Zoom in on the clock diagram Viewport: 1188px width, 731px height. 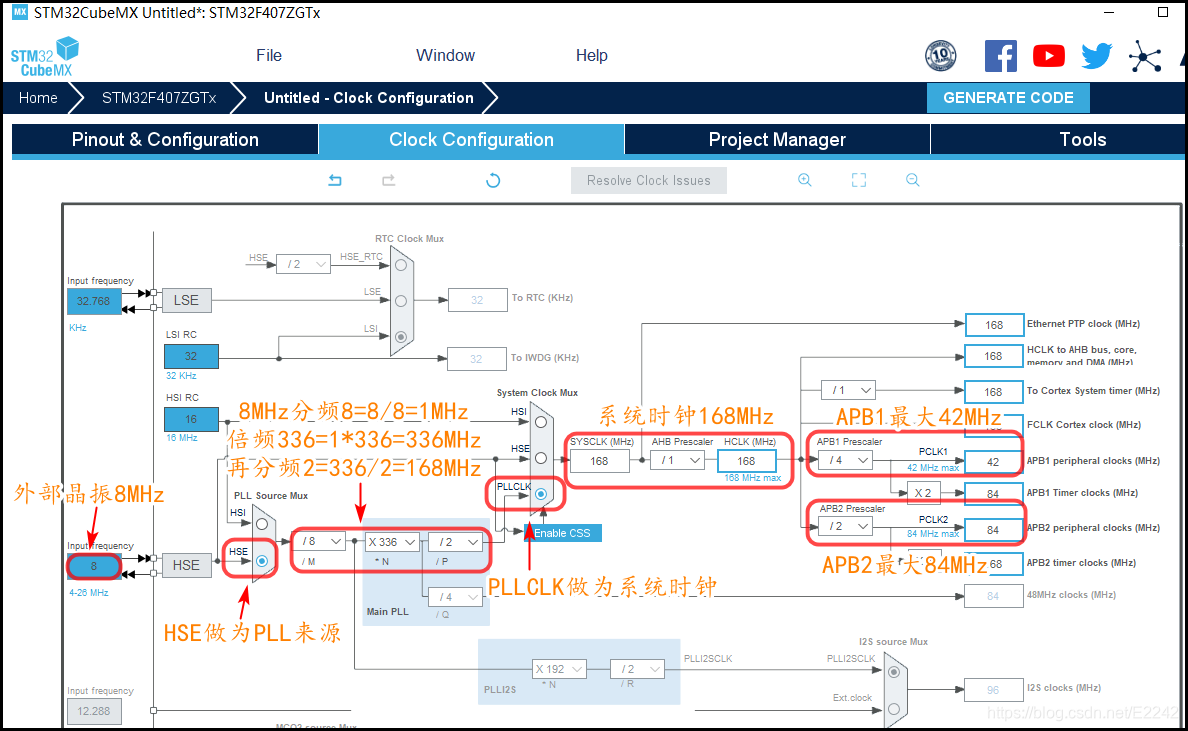click(x=805, y=180)
